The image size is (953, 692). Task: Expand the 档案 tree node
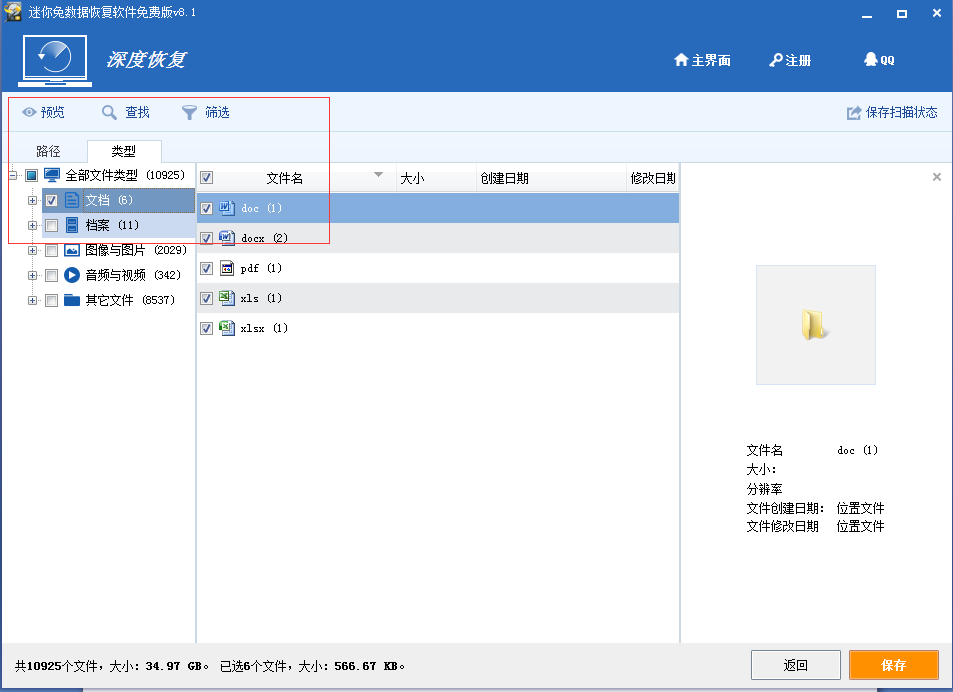(32, 225)
